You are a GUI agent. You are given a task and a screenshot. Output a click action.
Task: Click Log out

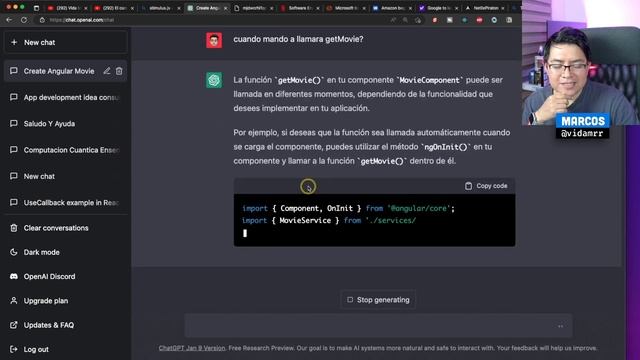[x=65, y=349]
